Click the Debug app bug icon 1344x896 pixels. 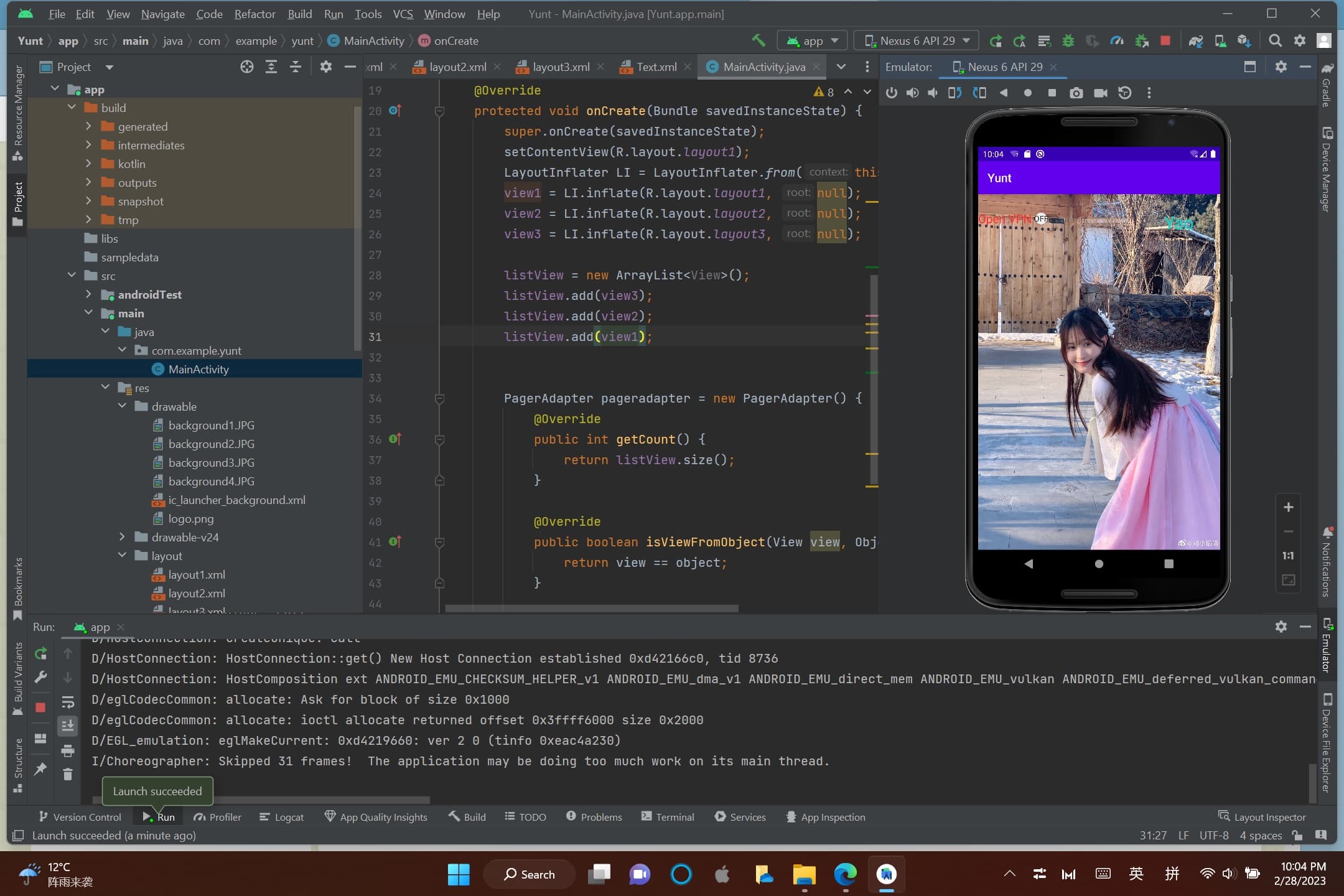pyautogui.click(x=1068, y=40)
